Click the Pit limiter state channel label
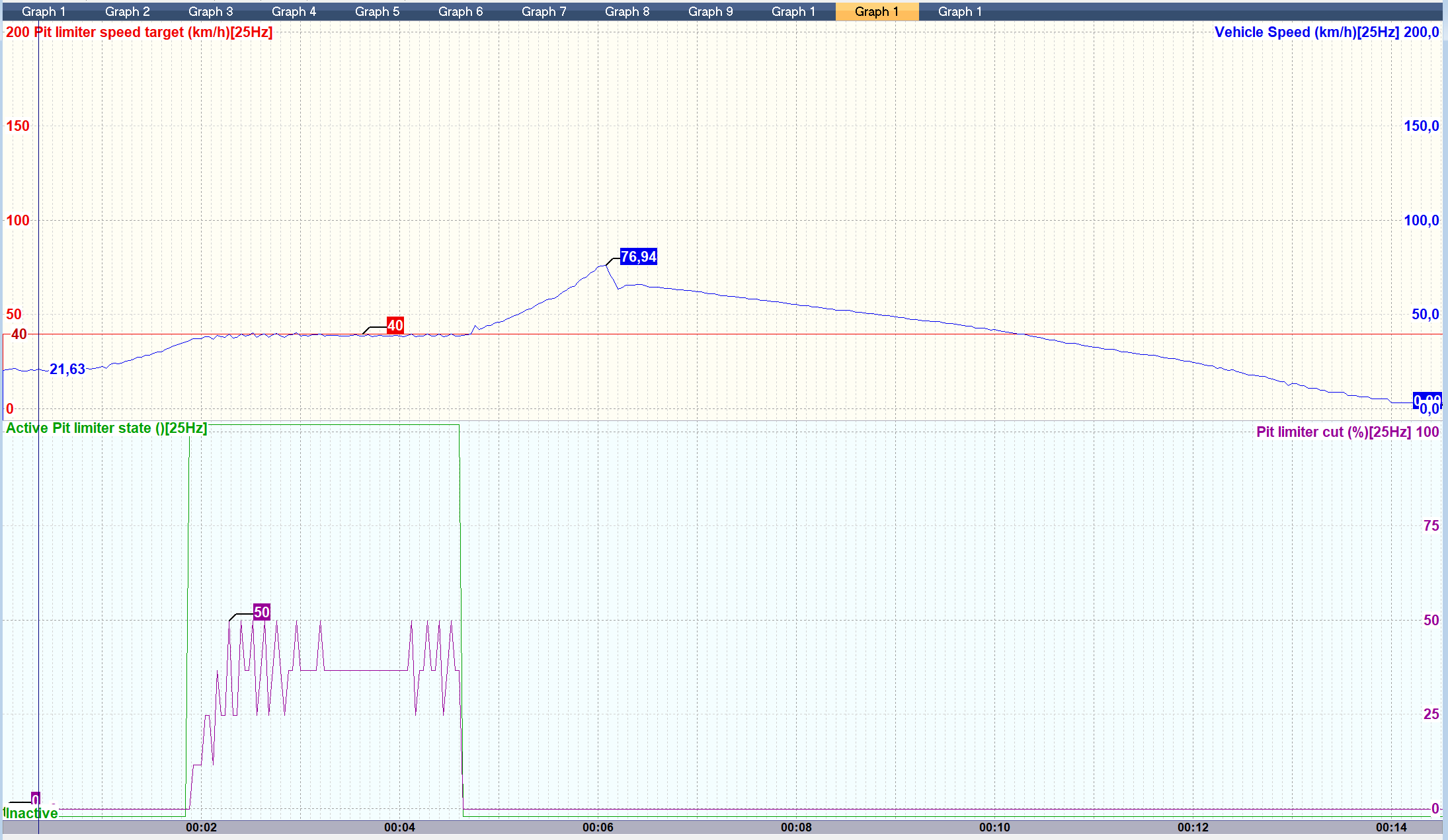Viewport: 1448px width, 840px height. point(106,428)
